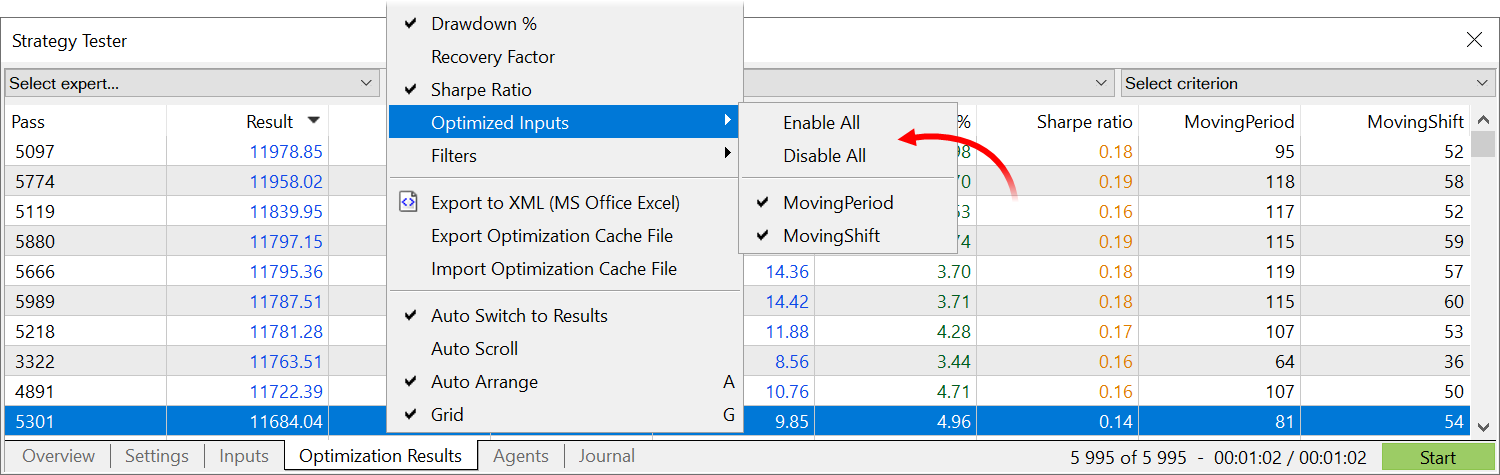The width and height of the screenshot is (1500, 475).
Task: Close the Strategy Tester window
Action: (1474, 40)
